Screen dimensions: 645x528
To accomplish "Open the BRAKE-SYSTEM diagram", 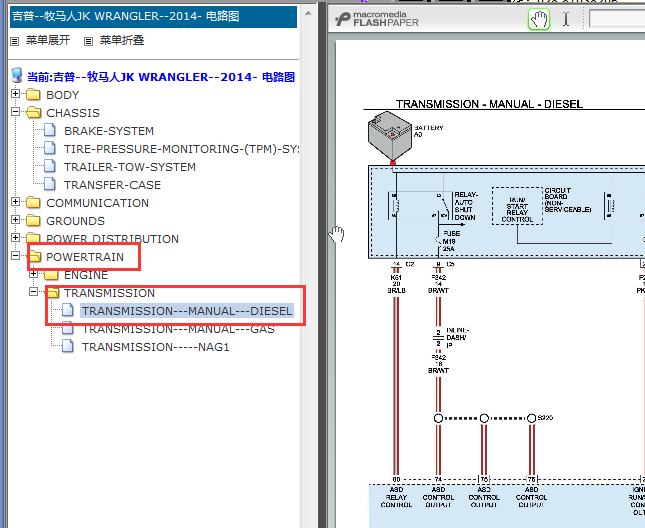I will 109,131.
